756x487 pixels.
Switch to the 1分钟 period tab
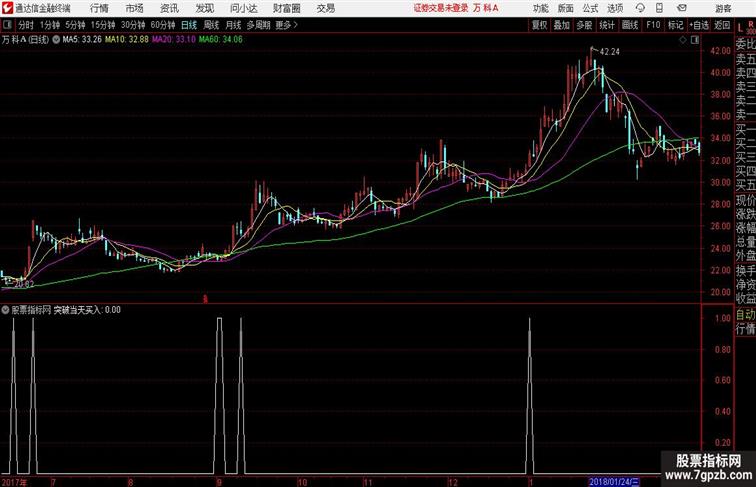click(x=50, y=25)
